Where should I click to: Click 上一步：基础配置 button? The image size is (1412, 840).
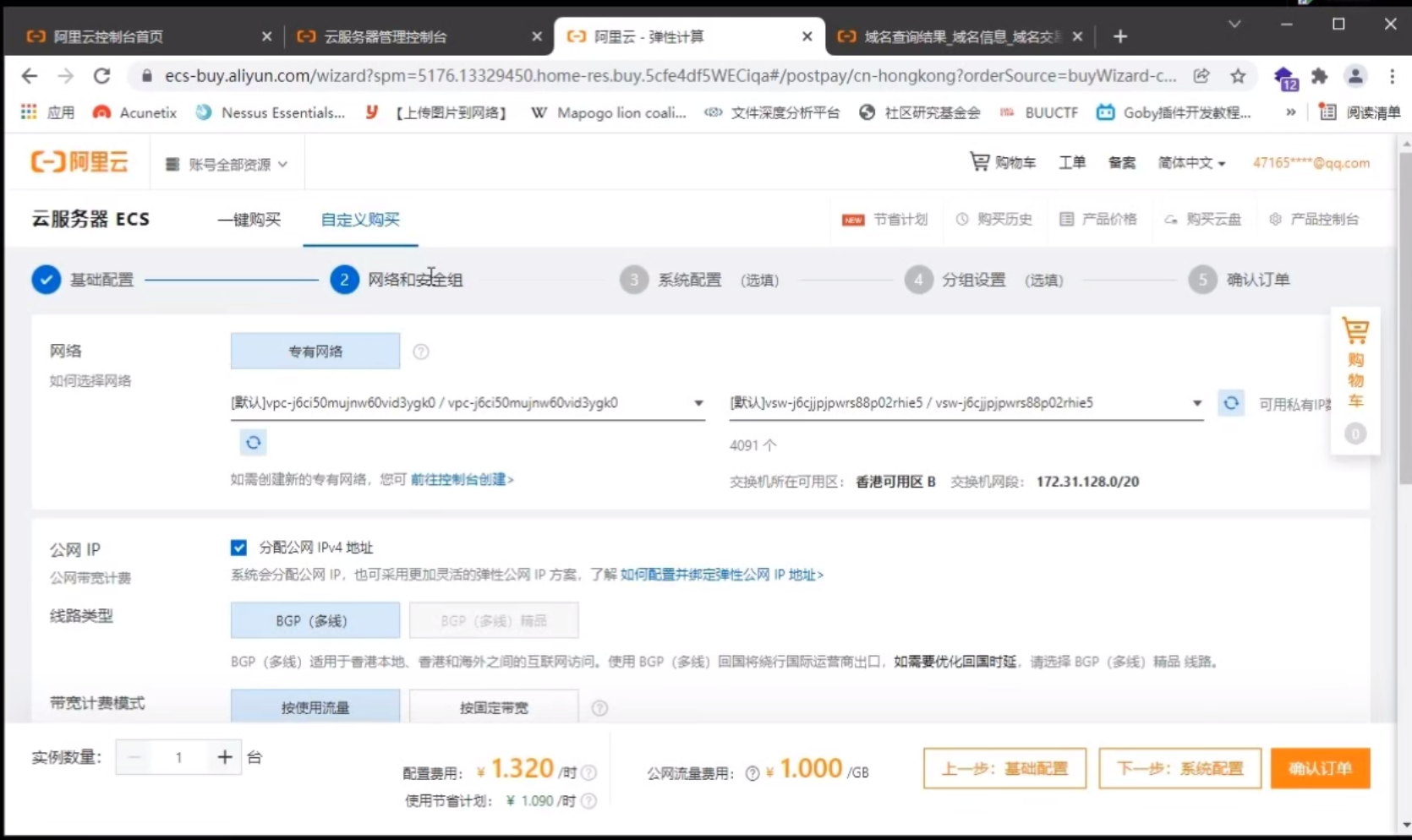click(1004, 768)
